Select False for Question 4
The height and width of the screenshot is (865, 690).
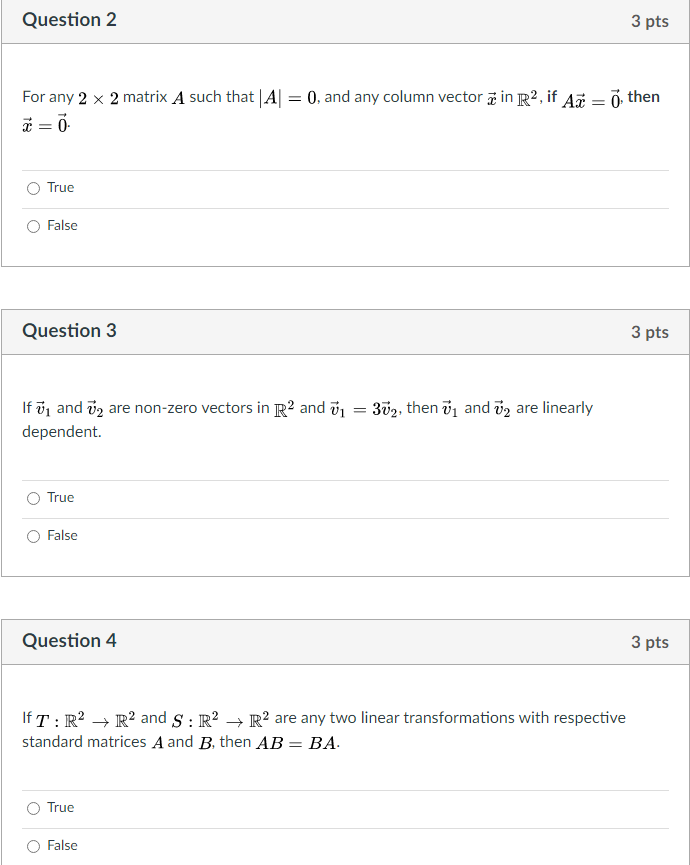[33, 845]
